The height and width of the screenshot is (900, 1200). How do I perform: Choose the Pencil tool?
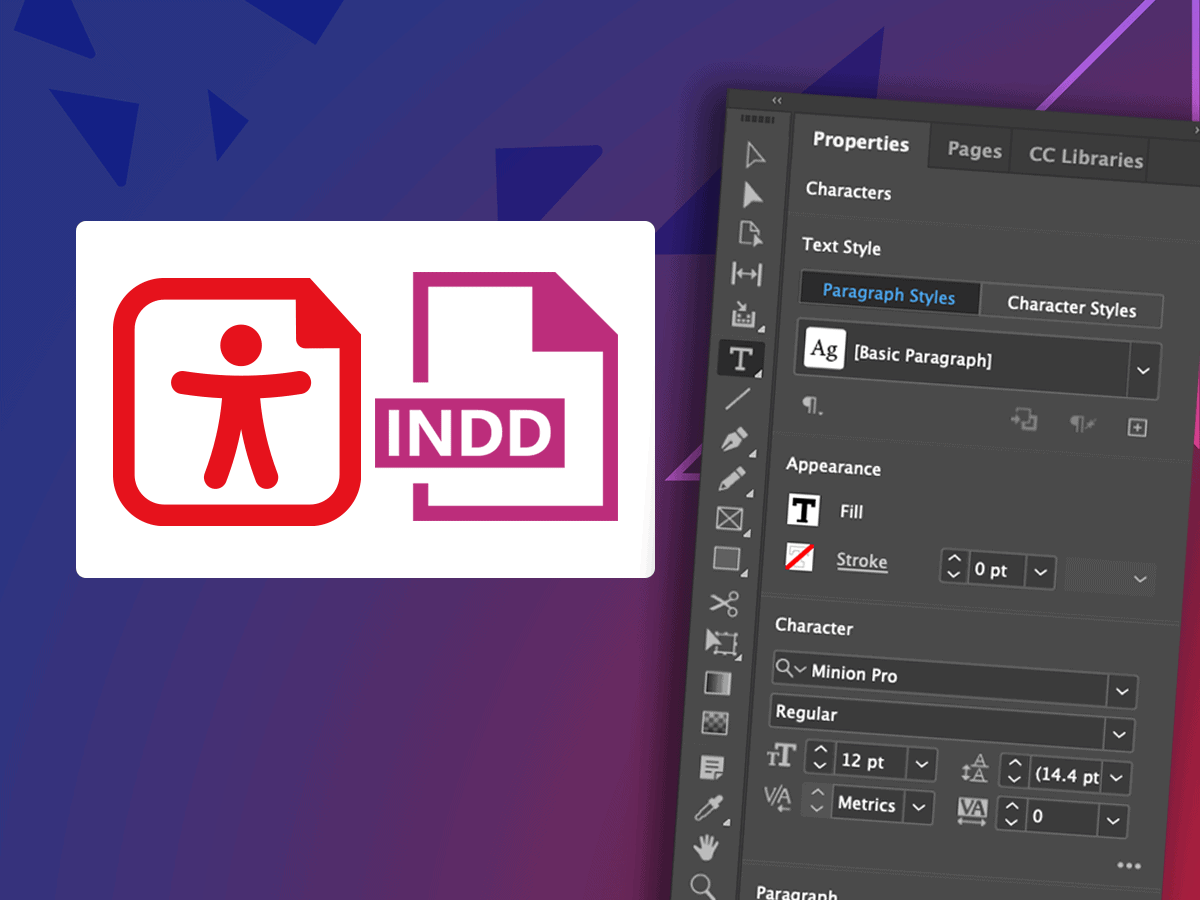point(733,478)
